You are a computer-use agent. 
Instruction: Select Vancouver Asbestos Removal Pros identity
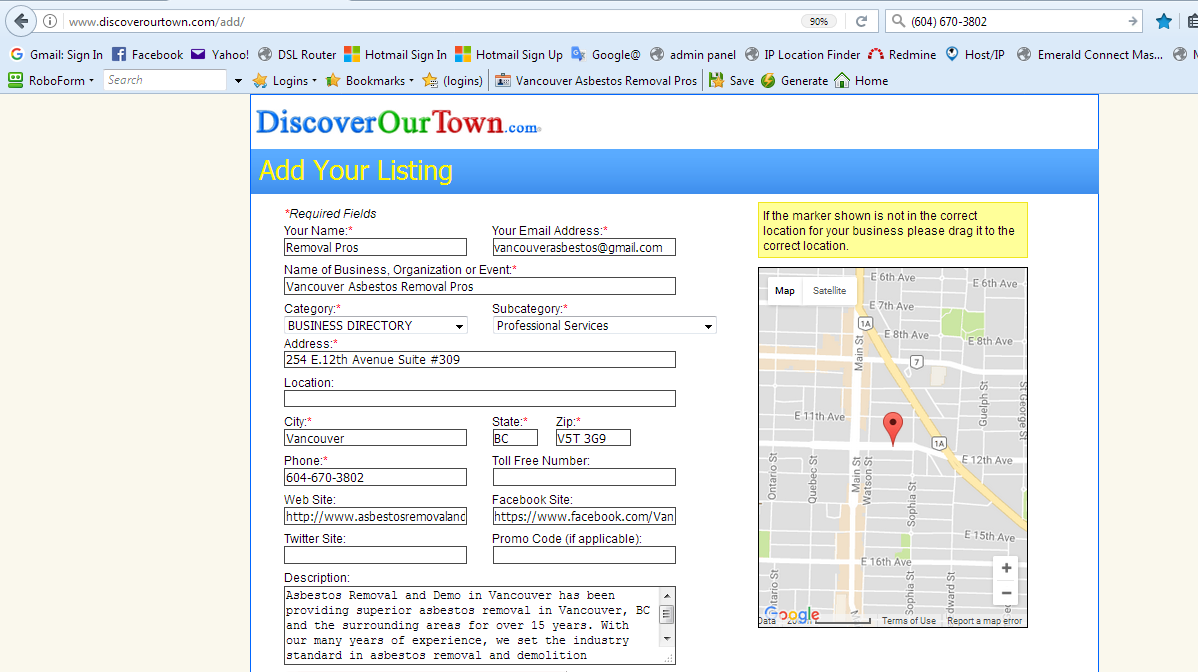(596, 80)
